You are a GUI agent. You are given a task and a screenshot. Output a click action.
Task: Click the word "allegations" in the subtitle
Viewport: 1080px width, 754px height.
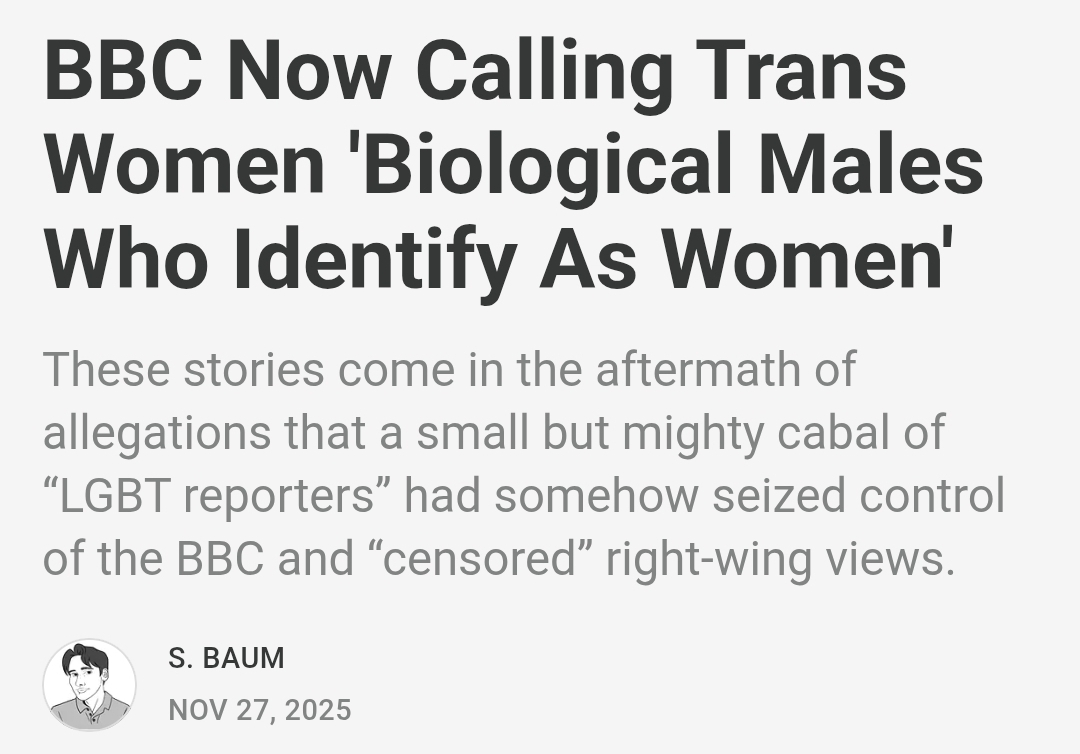156,433
